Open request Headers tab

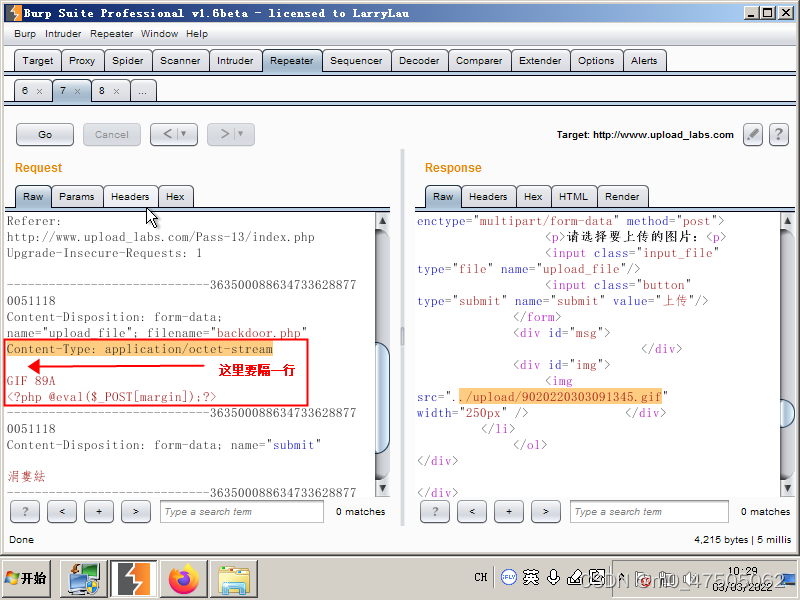coord(130,196)
